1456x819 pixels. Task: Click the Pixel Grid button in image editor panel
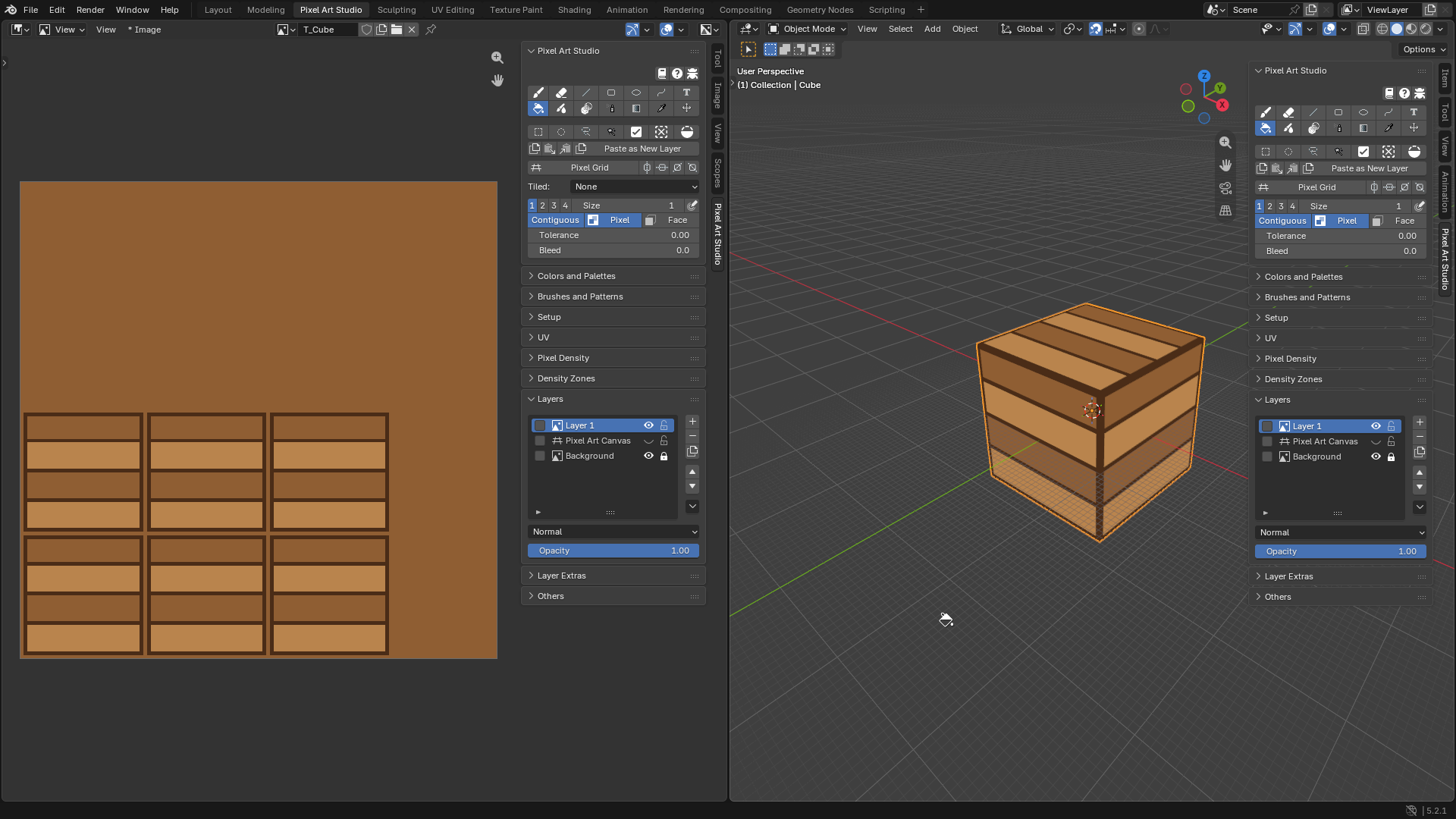(583, 168)
